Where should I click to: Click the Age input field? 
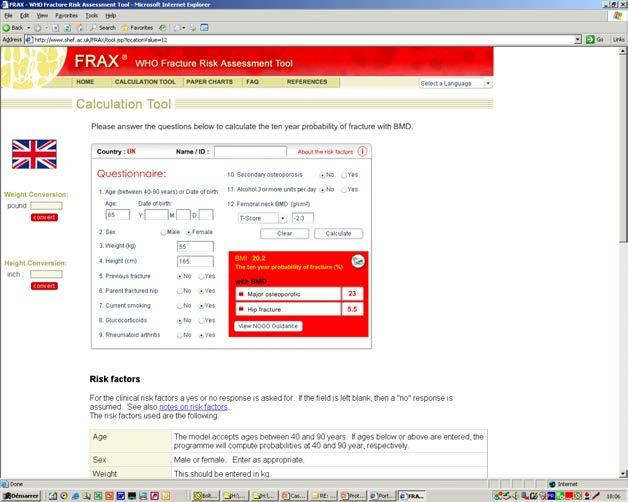pyautogui.click(x=117, y=215)
